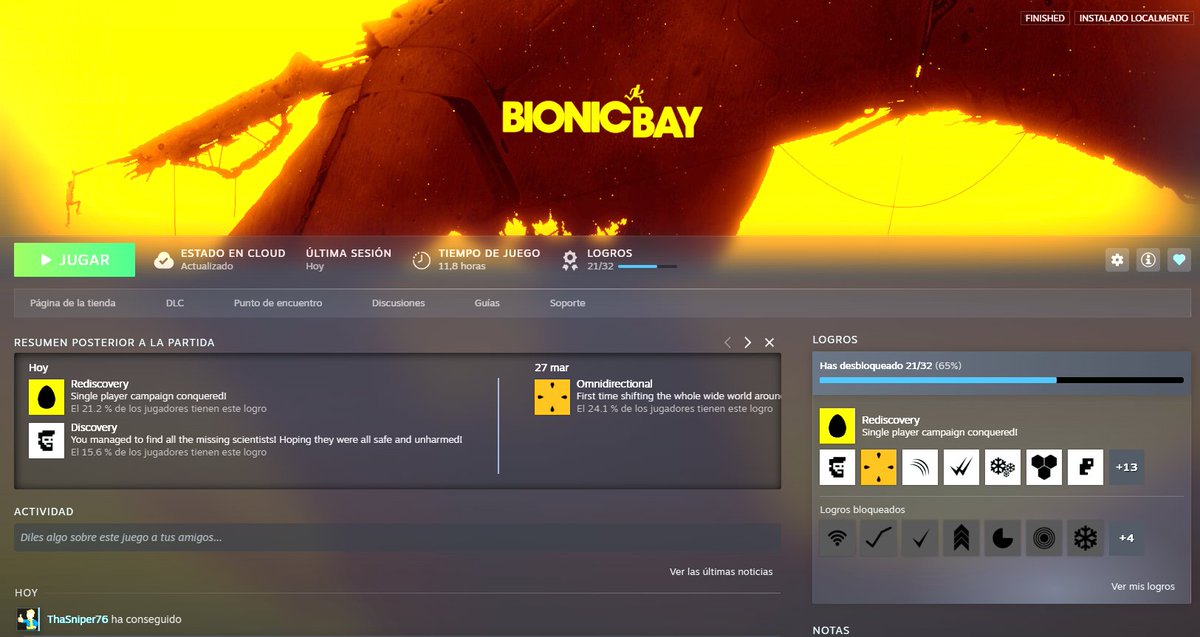1200x637 pixels.
Task: Click the FINISHED collection tag
Action: (1045, 18)
